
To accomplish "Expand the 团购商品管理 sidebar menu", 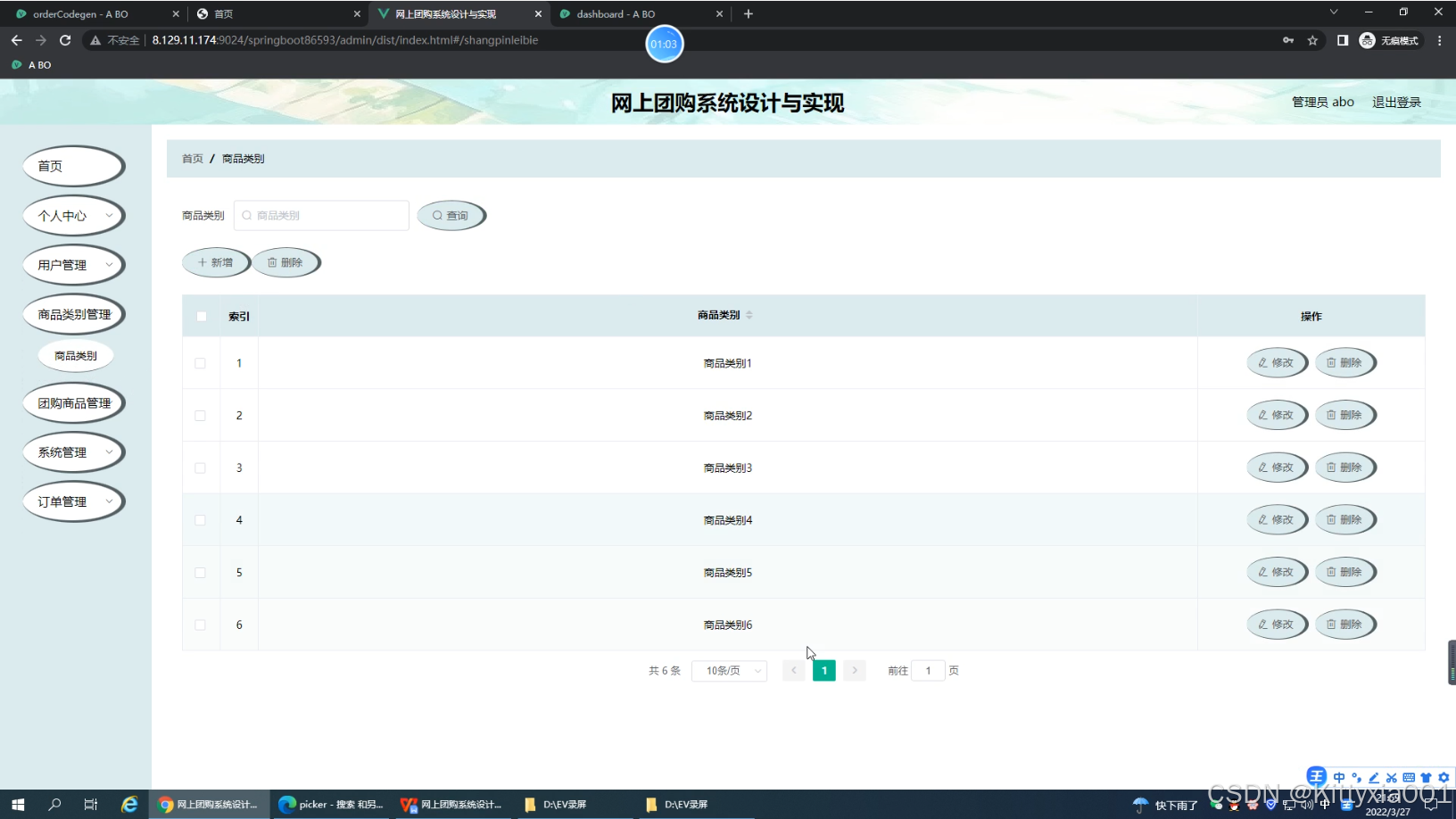I will point(74,403).
